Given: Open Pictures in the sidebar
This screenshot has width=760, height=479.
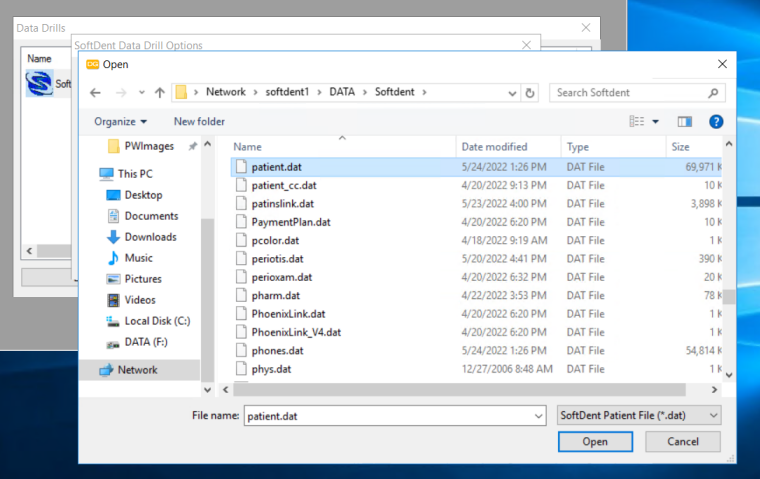Looking at the screenshot, I should tap(143, 279).
